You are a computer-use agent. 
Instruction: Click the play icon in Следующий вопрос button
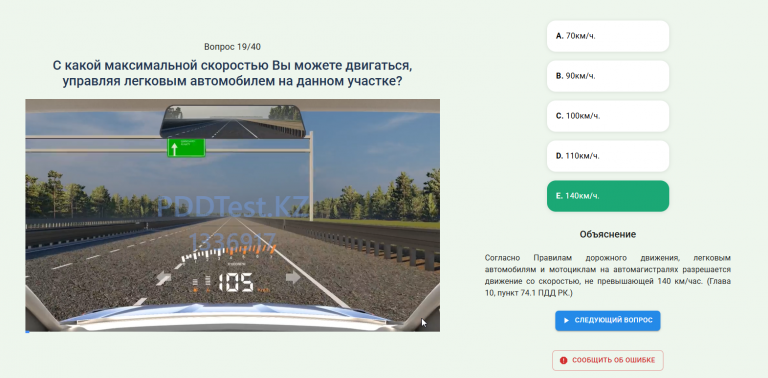(x=566, y=320)
